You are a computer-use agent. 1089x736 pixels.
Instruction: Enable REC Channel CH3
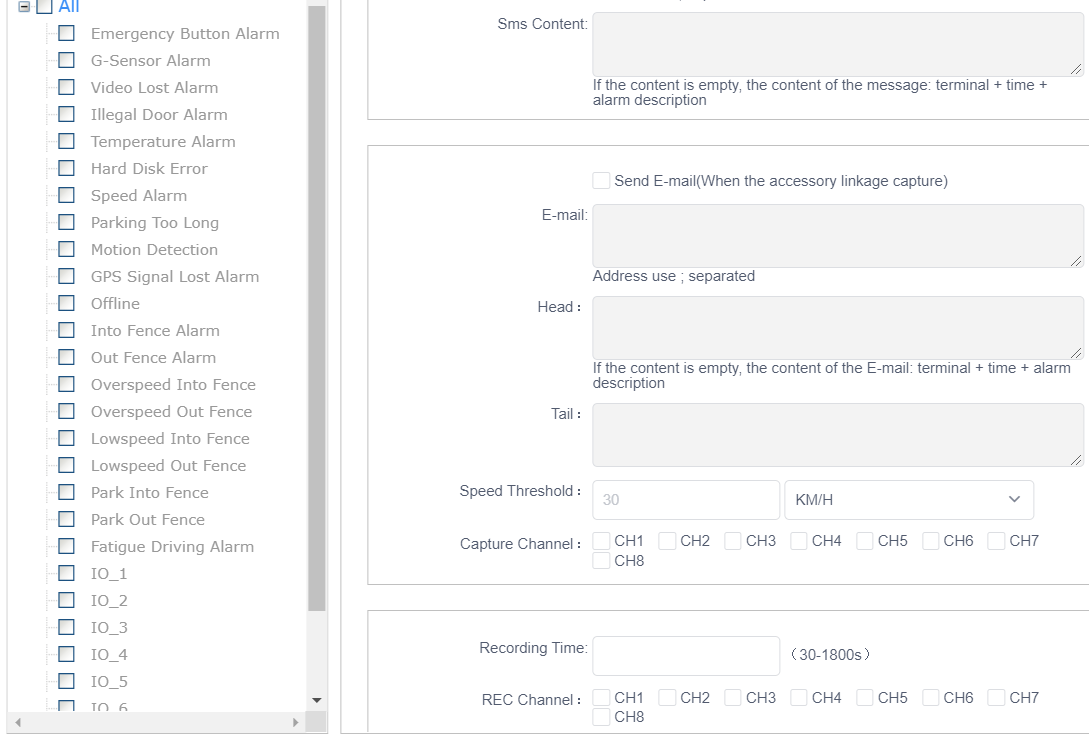[x=733, y=697]
